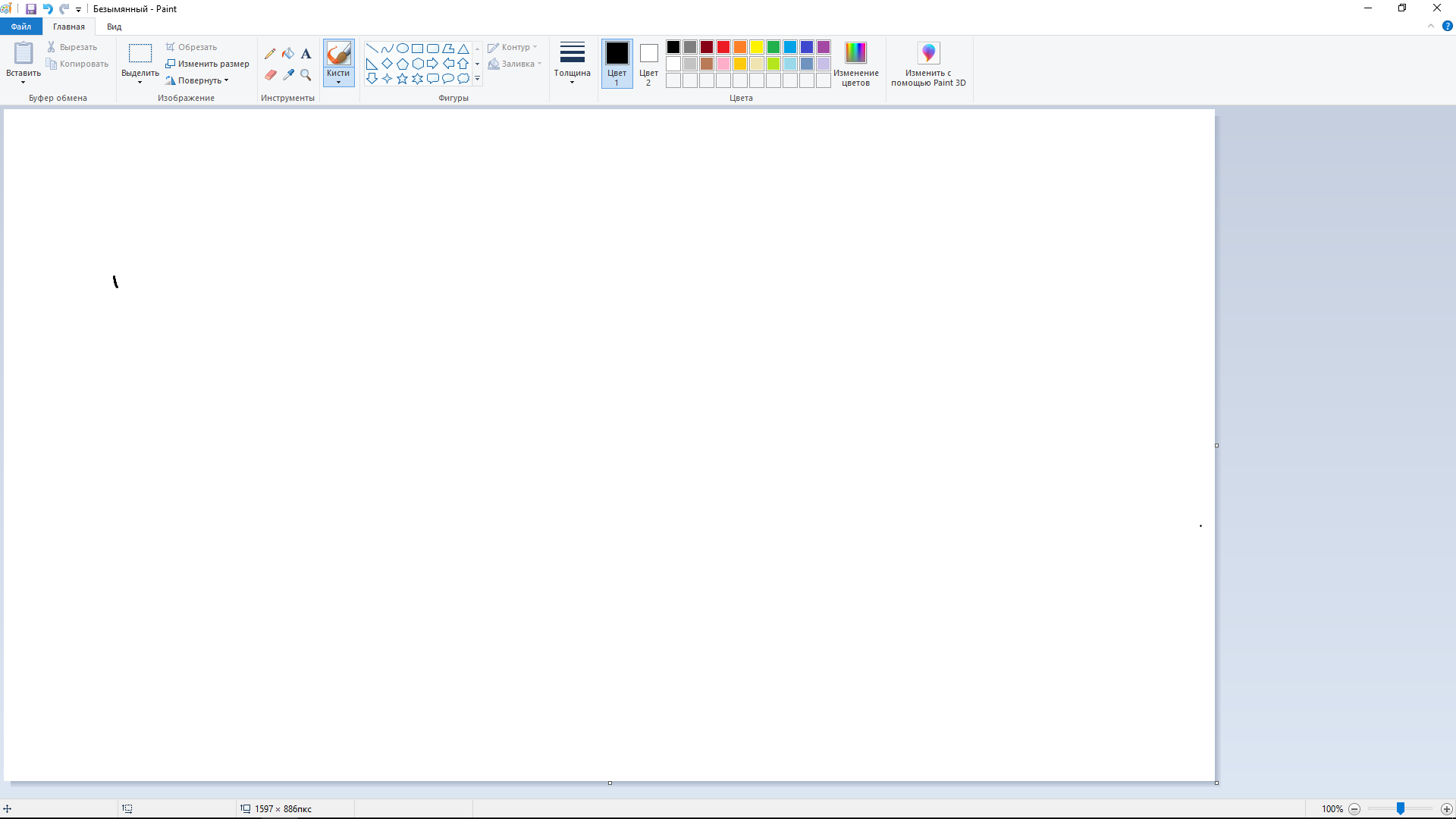Activate Цвет 1 color slot

coord(617,64)
